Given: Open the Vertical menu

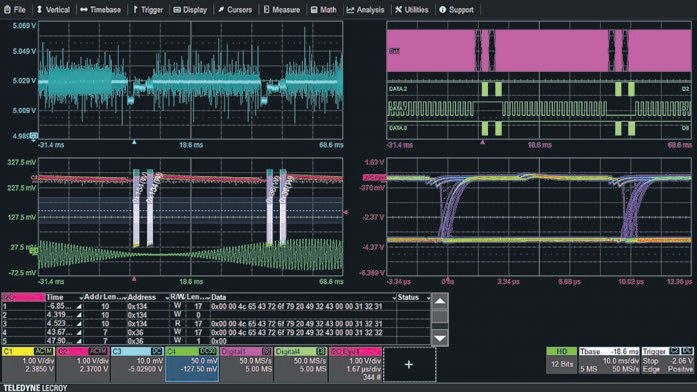Looking at the screenshot, I should pos(53,9).
